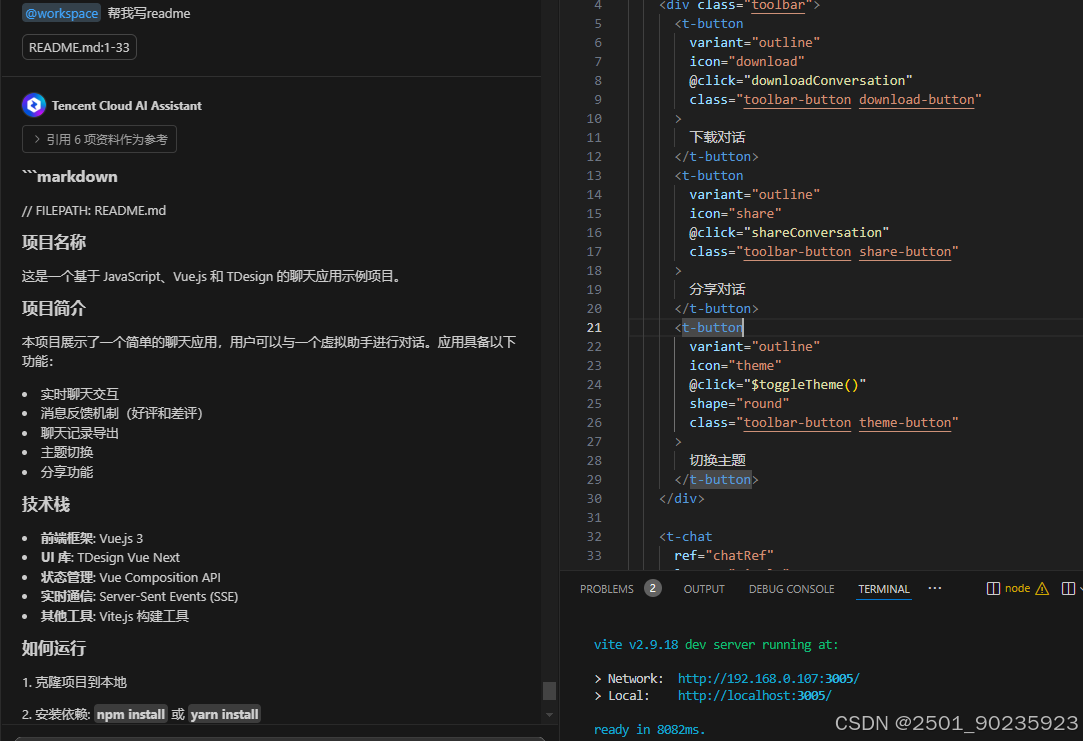Image resolution: width=1083 pixels, height=741 pixels.
Task: Click the yarn install inline code
Action: (x=224, y=714)
